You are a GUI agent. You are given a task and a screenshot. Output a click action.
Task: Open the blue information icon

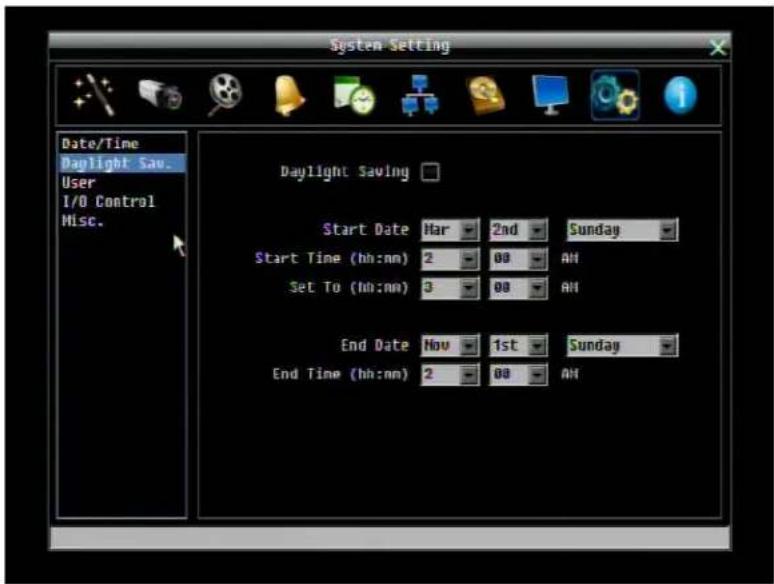(x=681, y=96)
